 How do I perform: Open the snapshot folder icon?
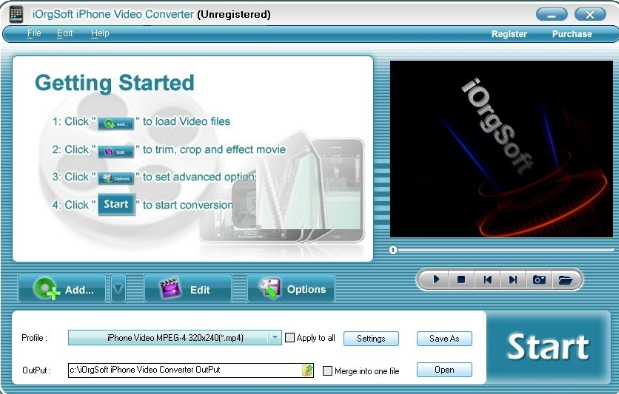click(x=565, y=280)
